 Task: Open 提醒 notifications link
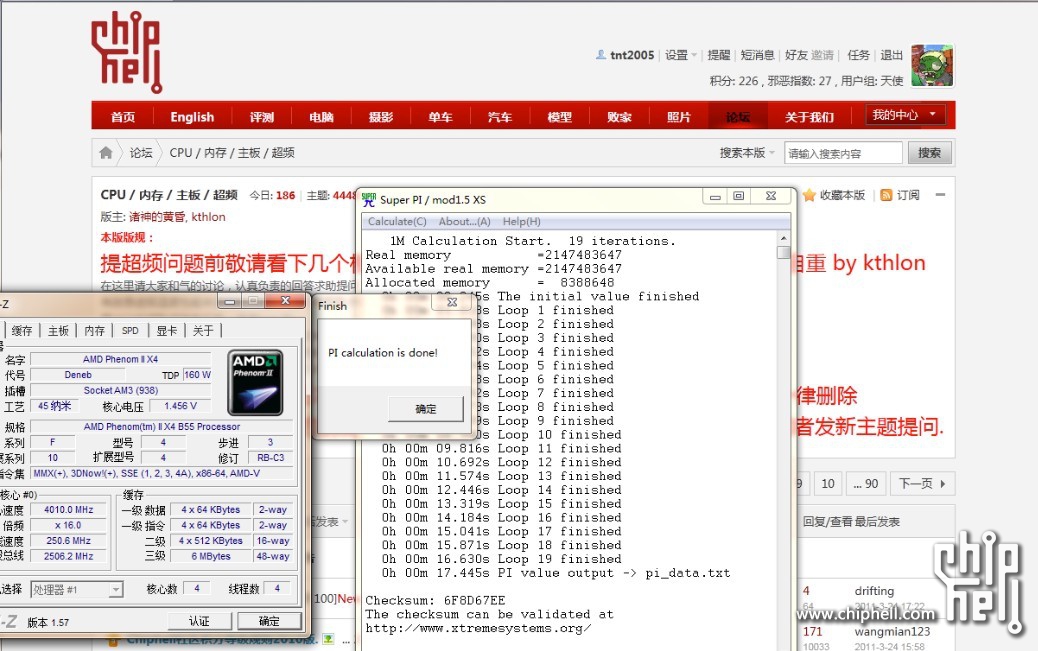(719, 55)
